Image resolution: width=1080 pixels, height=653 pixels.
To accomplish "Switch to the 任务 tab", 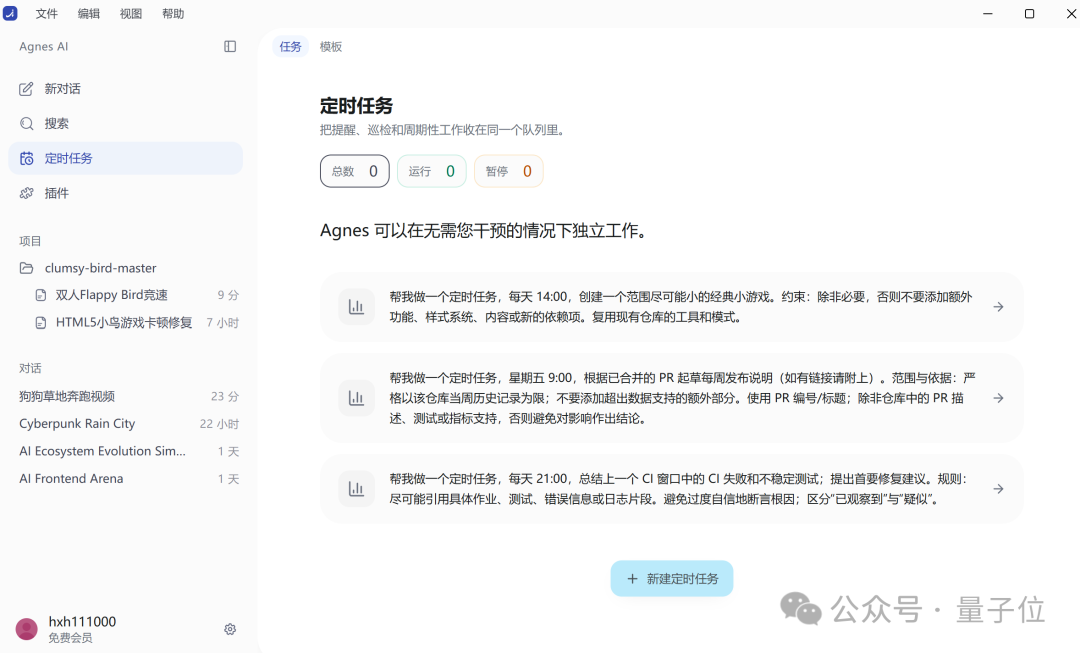I will (x=290, y=46).
